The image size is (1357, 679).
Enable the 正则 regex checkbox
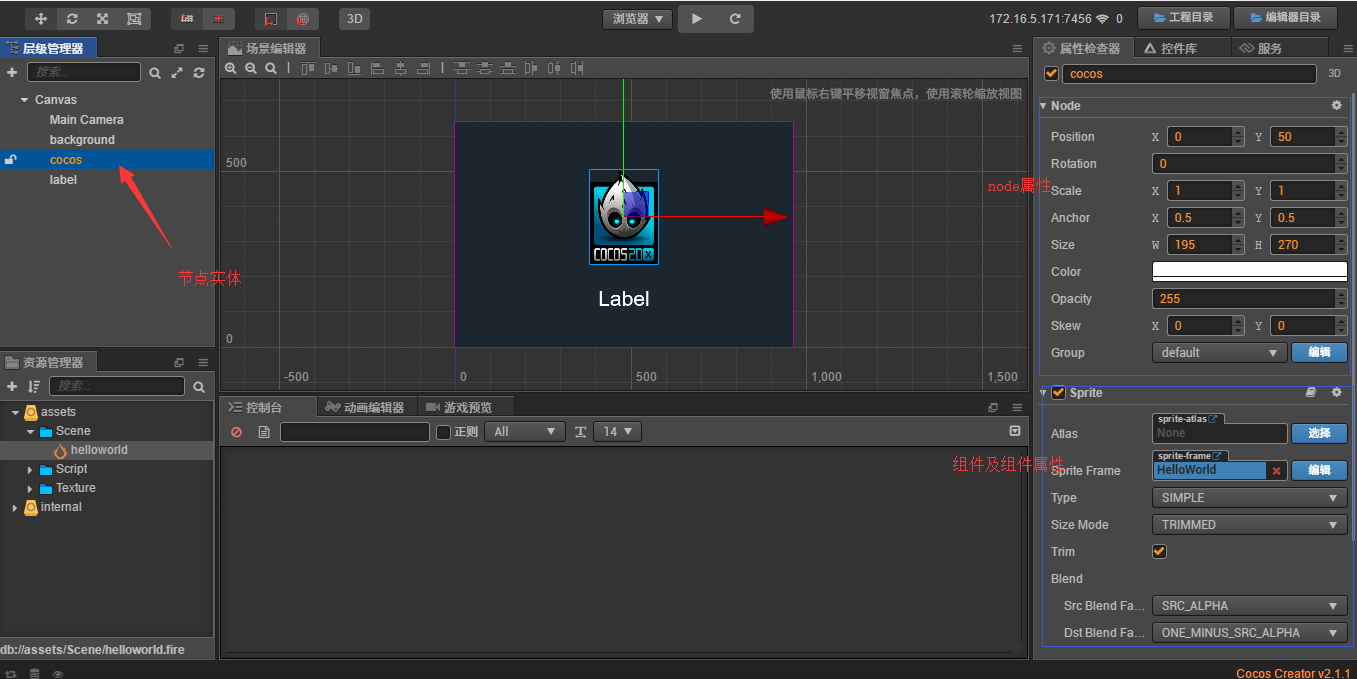click(x=444, y=432)
